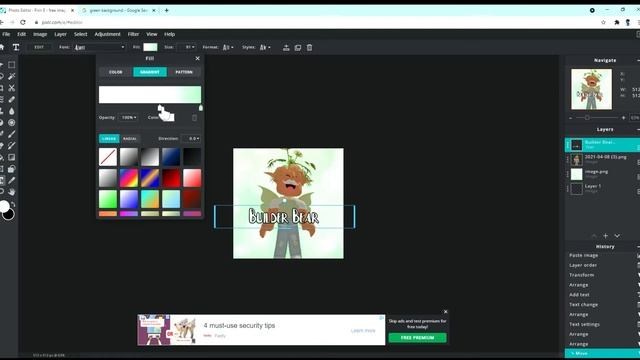Select the Layer 1 layer
The height and width of the screenshot is (360, 640).
tap(602, 189)
